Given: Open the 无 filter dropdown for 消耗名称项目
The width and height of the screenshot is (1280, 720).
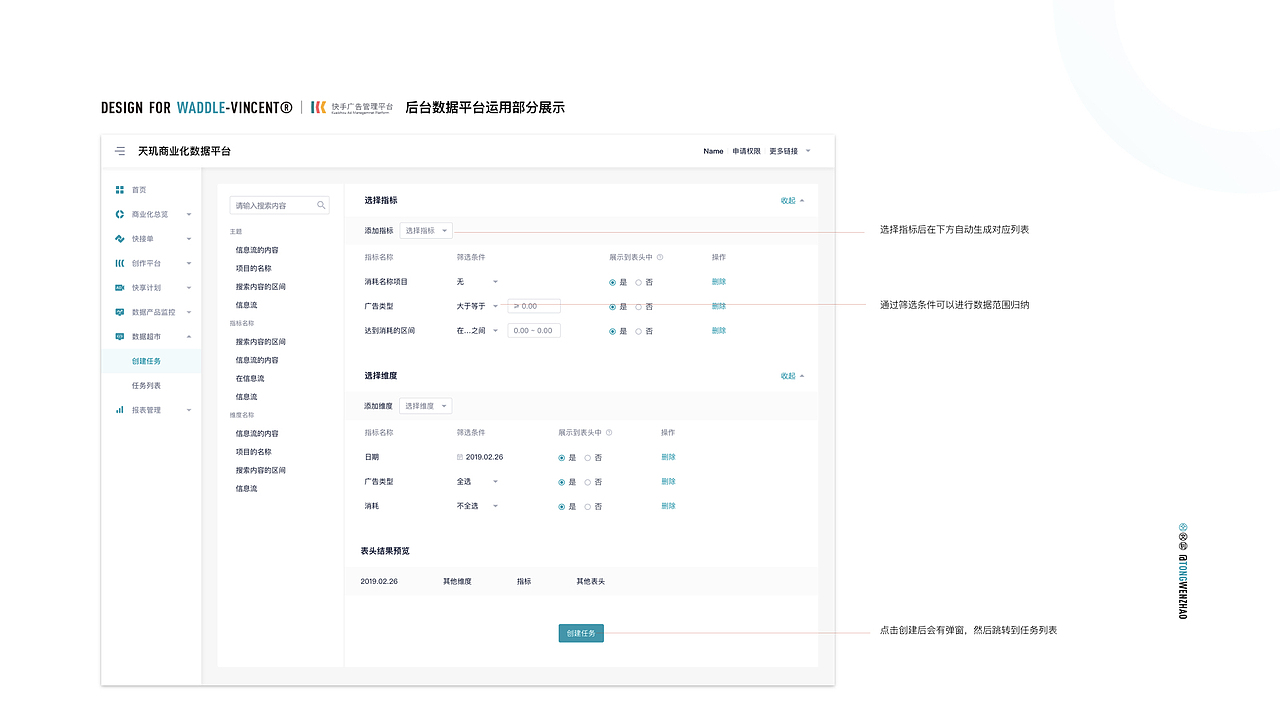Looking at the screenshot, I should tap(477, 282).
